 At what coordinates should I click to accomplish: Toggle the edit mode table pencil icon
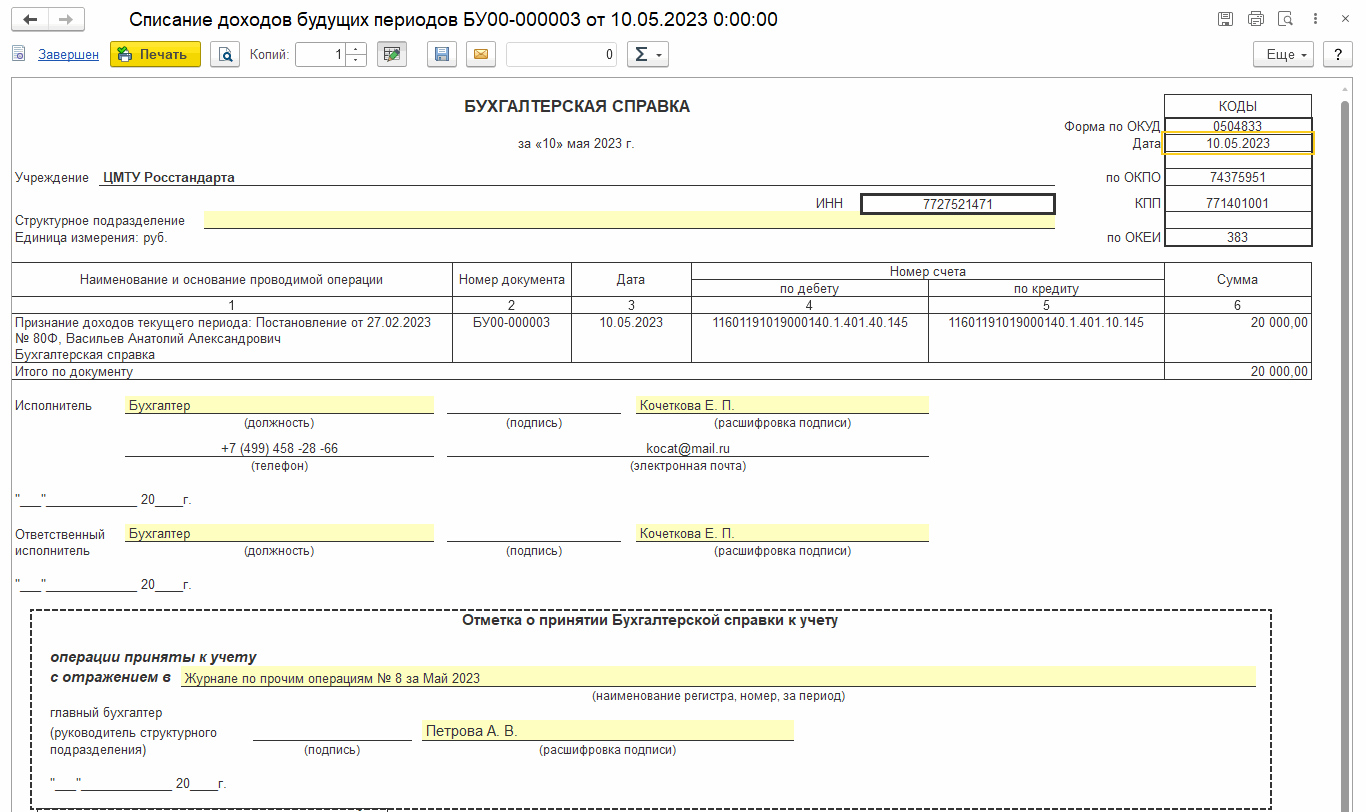(x=392, y=54)
